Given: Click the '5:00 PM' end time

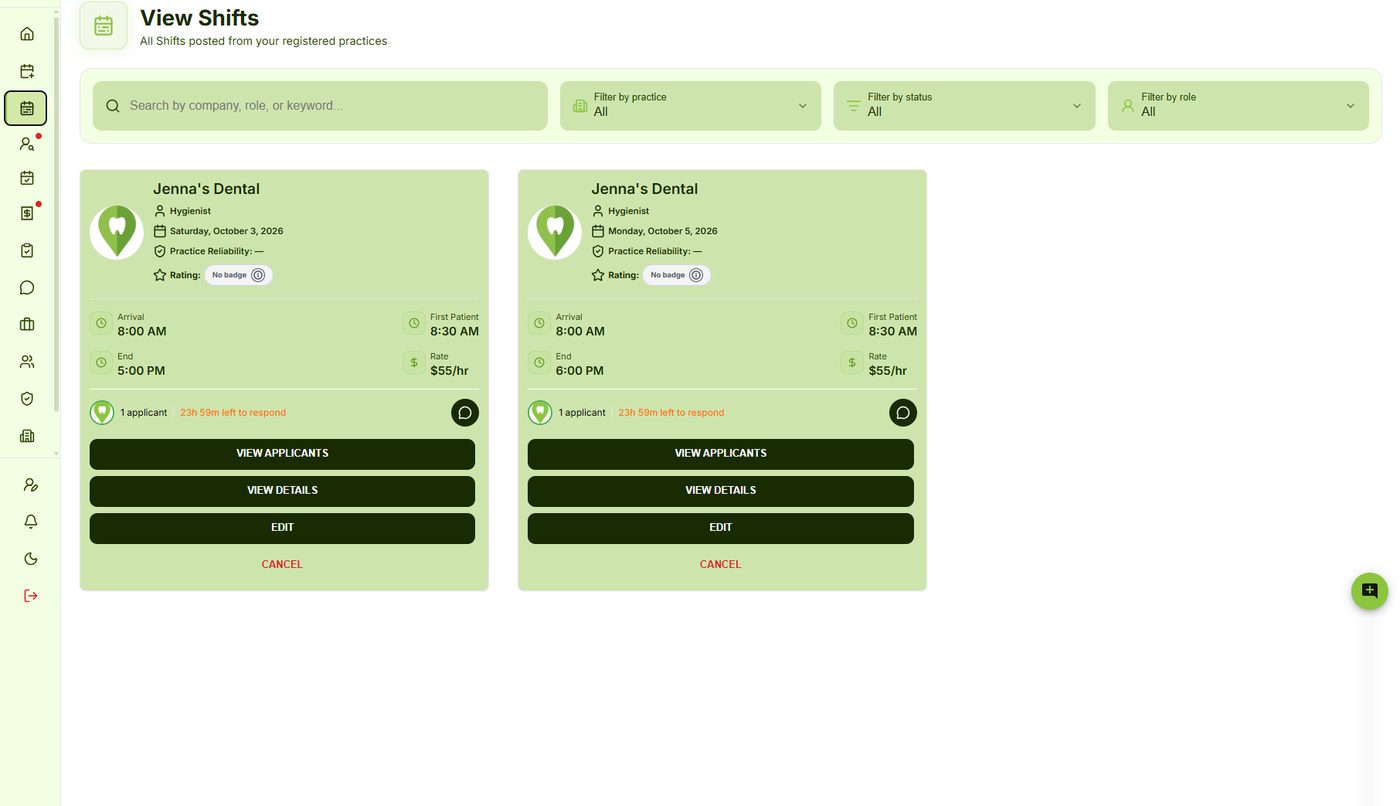Looking at the screenshot, I should (x=141, y=371).
